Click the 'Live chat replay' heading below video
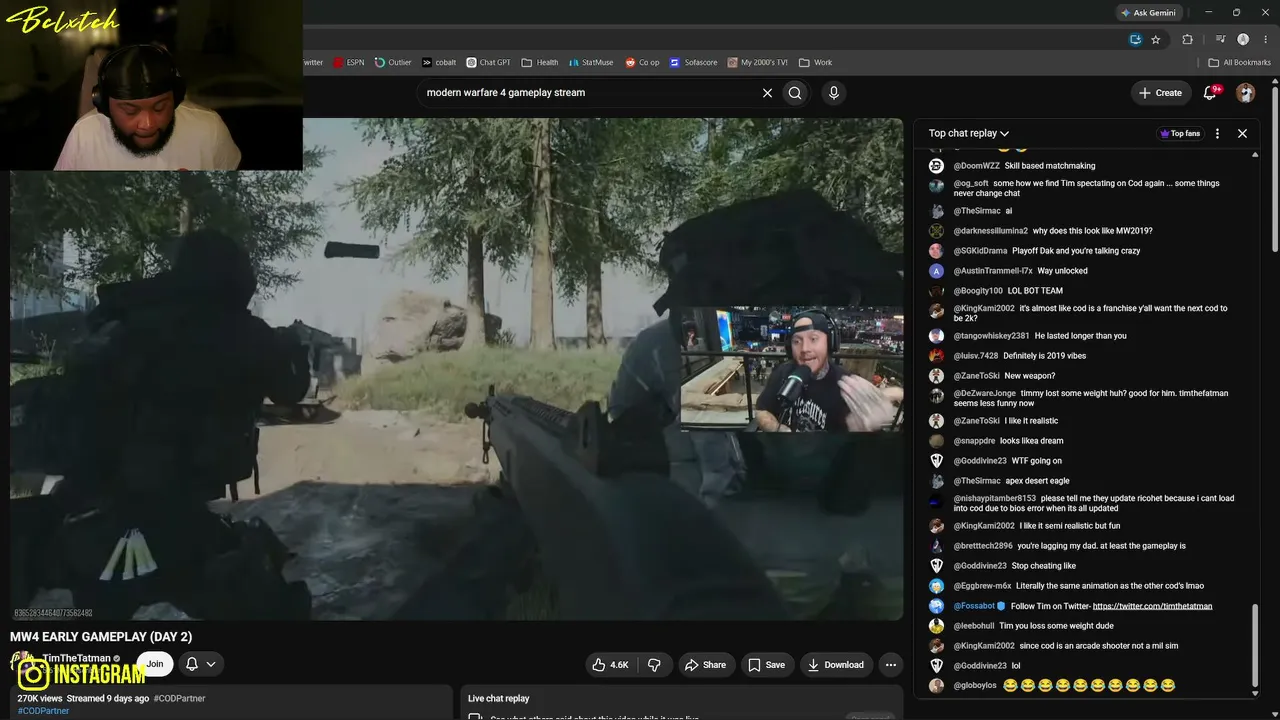 (499, 698)
